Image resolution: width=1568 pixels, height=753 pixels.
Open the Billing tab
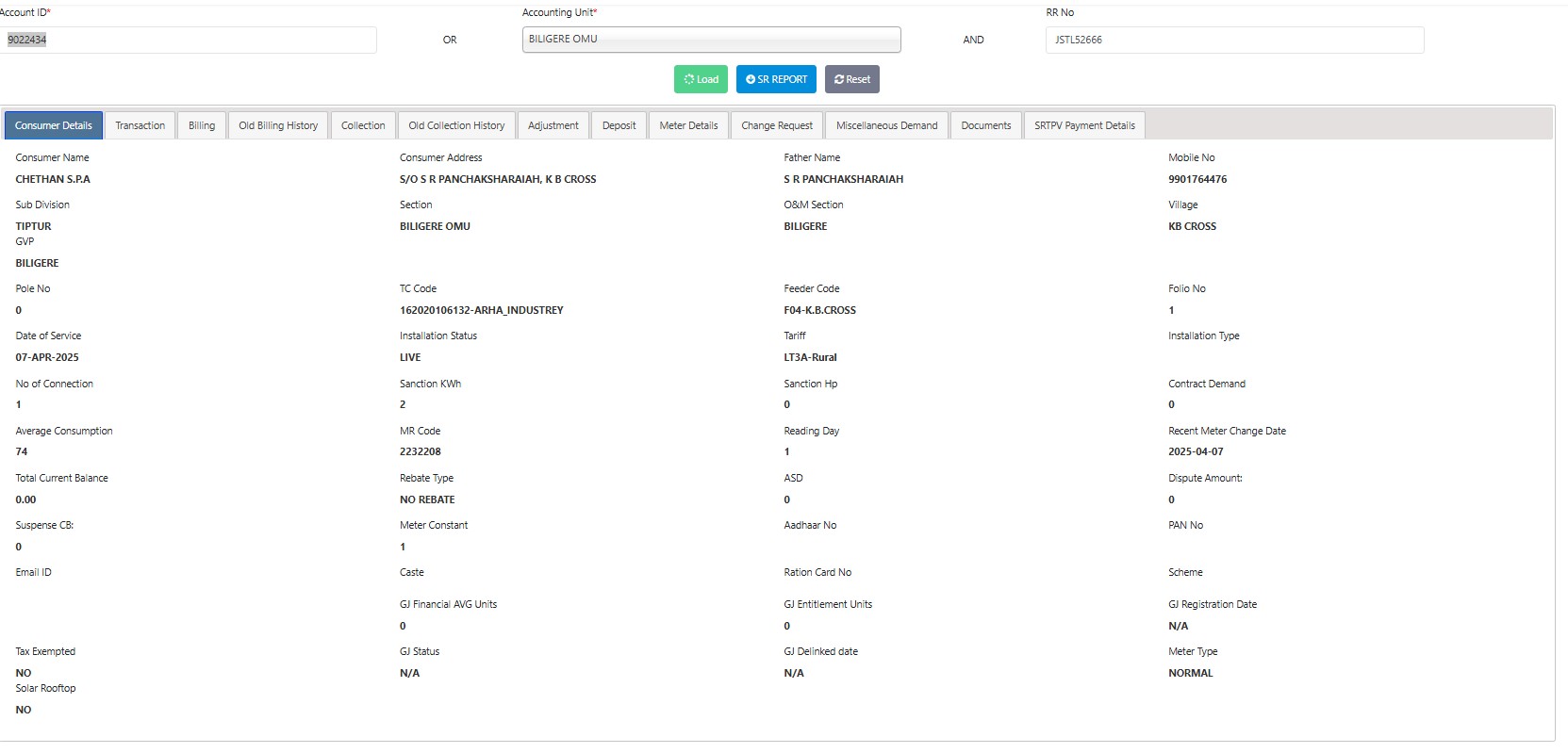click(x=202, y=125)
